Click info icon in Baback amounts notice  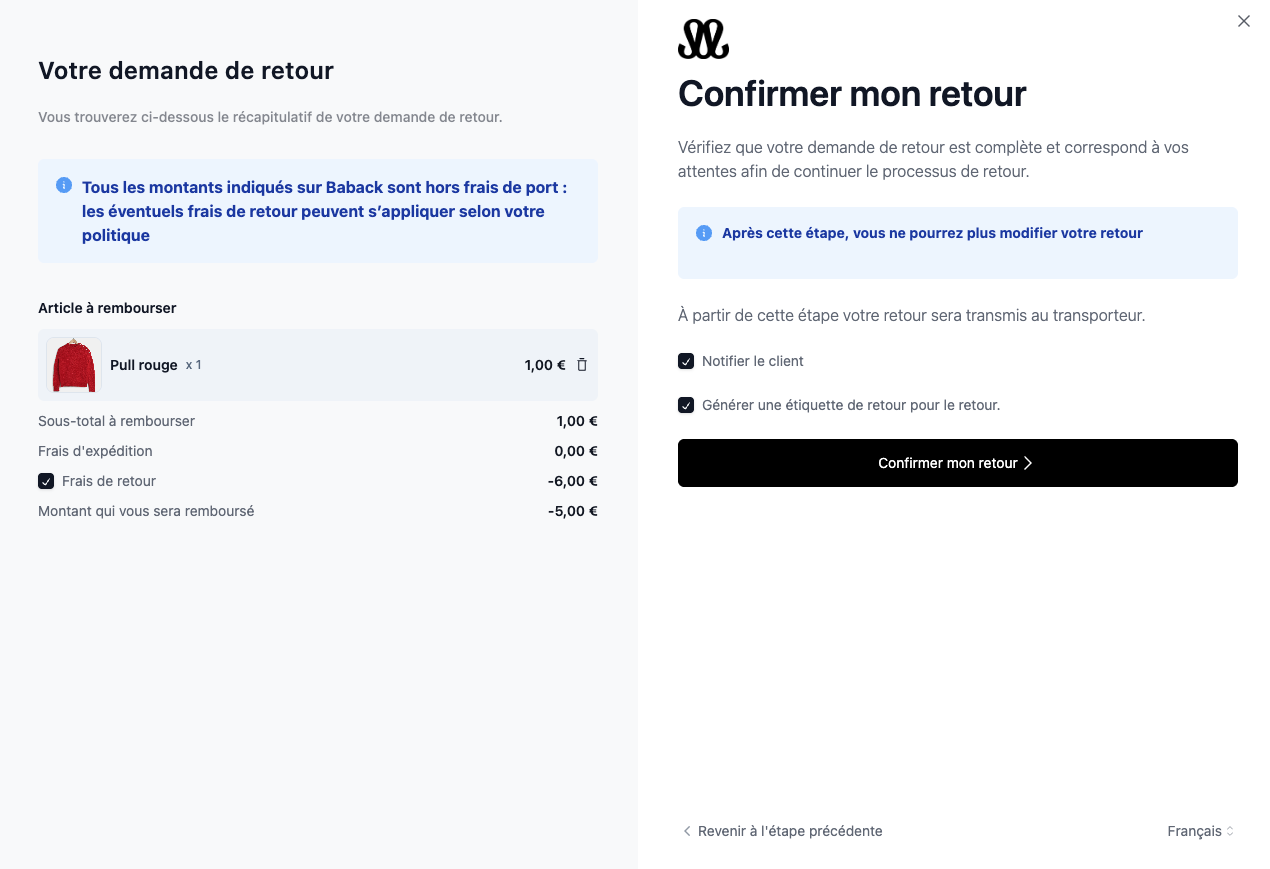tap(64, 185)
